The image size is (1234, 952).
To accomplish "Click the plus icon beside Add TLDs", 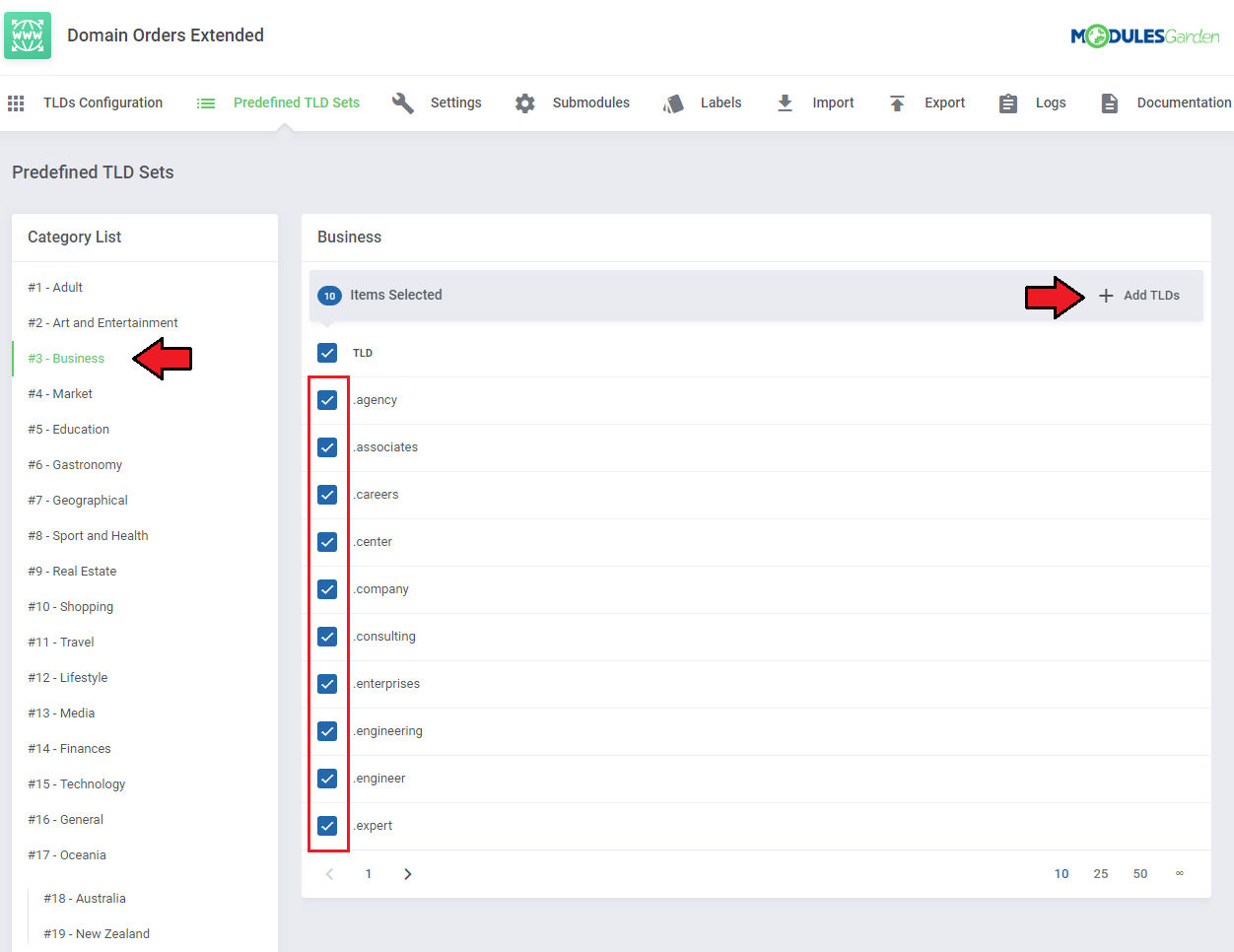I will [1106, 296].
